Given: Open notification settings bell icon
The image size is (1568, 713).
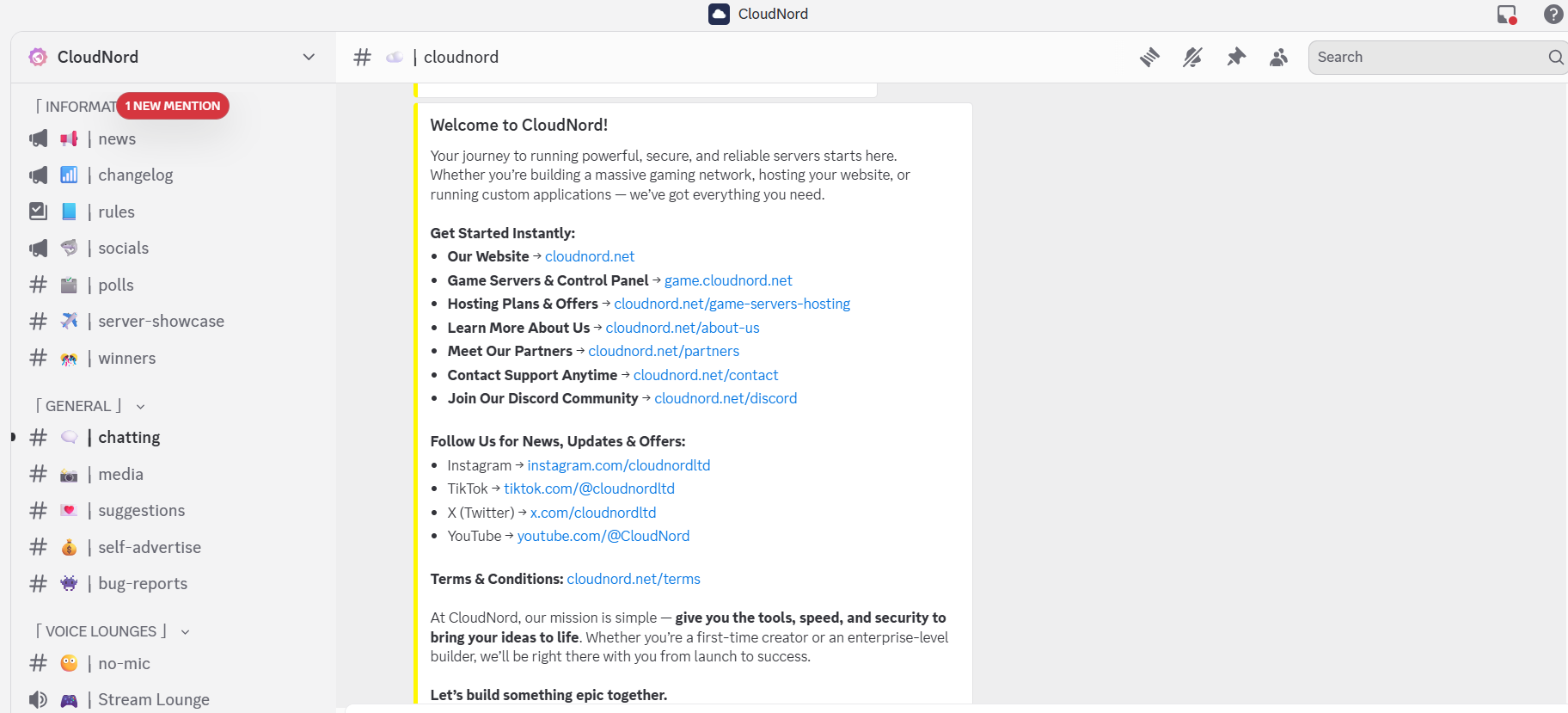Looking at the screenshot, I should coord(1192,58).
